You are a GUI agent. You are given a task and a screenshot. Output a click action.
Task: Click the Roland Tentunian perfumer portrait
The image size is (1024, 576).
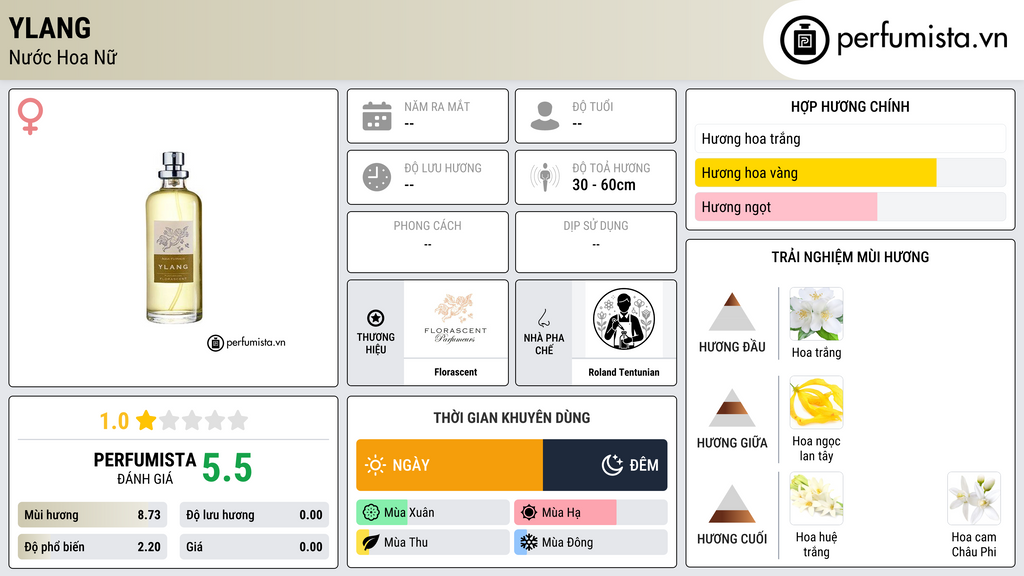pyautogui.click(x=624, y=319)
